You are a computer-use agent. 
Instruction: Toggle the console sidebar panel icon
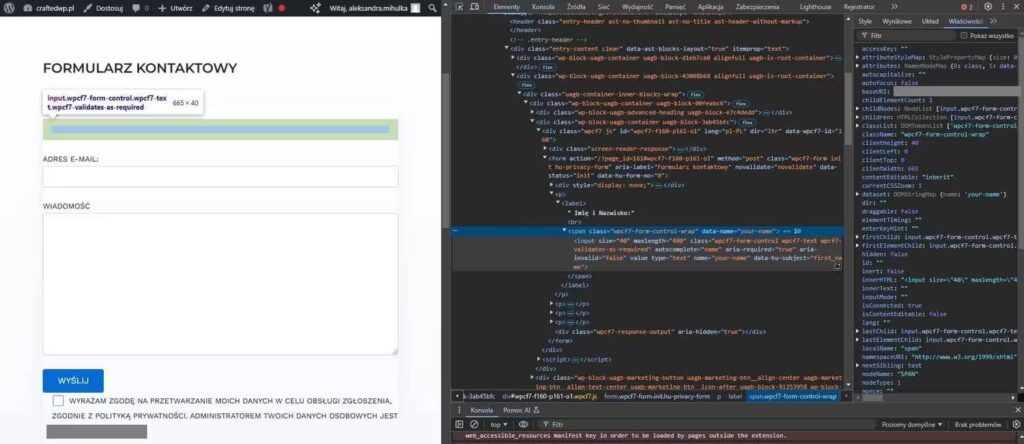tap(460, 424)
